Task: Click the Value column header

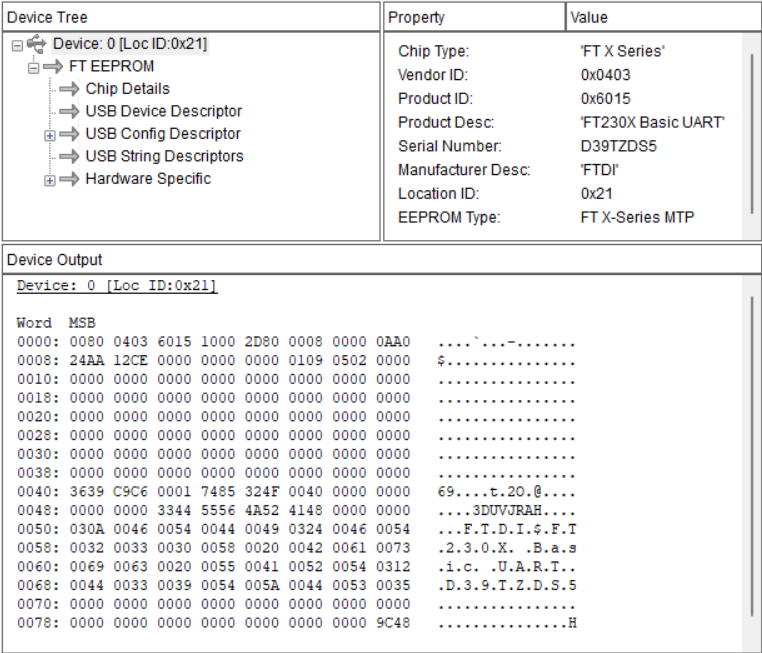Action: pyautogui.click(x=662, y=17)
